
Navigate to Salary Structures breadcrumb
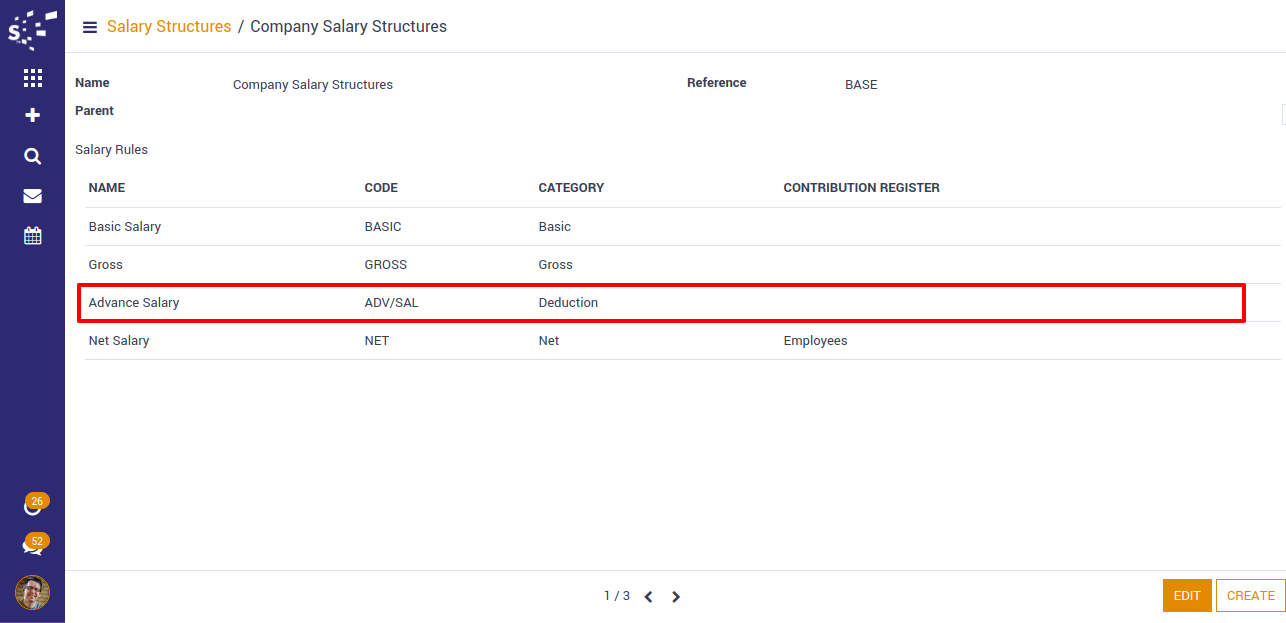click(169, 27)
